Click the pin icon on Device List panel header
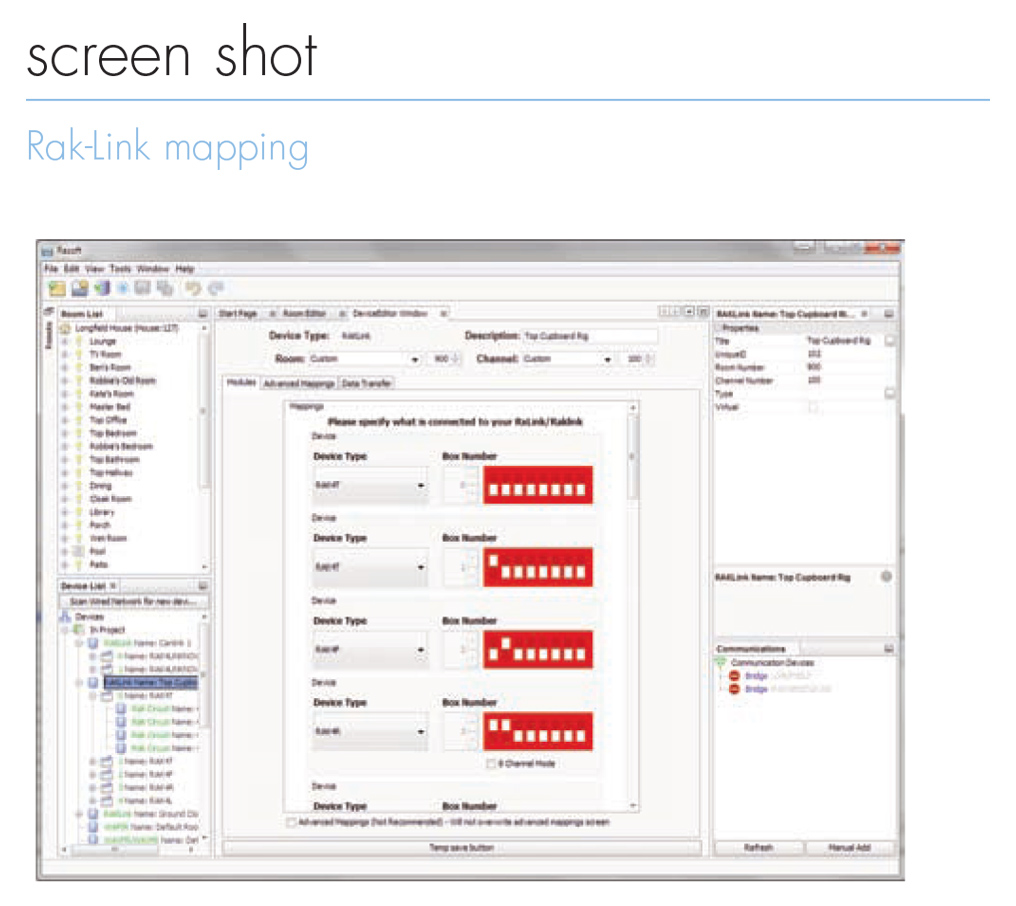The image size is (1016, 906). pos(203,586)
